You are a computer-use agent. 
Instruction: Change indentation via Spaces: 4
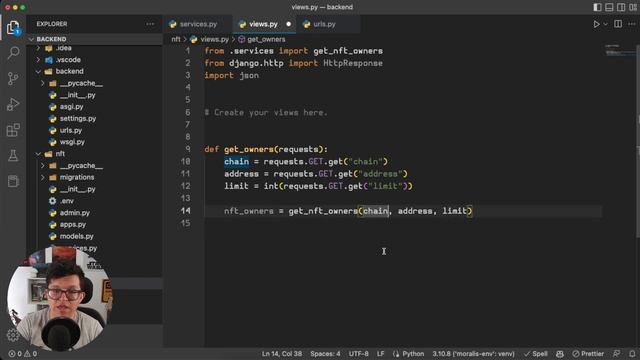click(x=325, y=354)
